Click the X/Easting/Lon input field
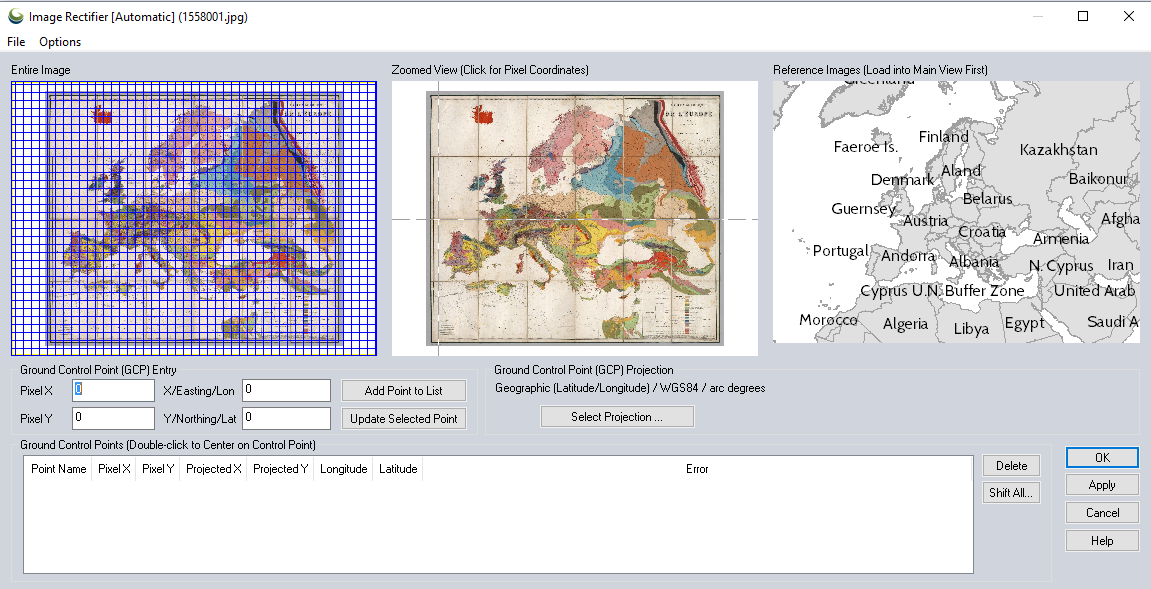Viewport: 1151px width, 589px height. tap(286, 390)
